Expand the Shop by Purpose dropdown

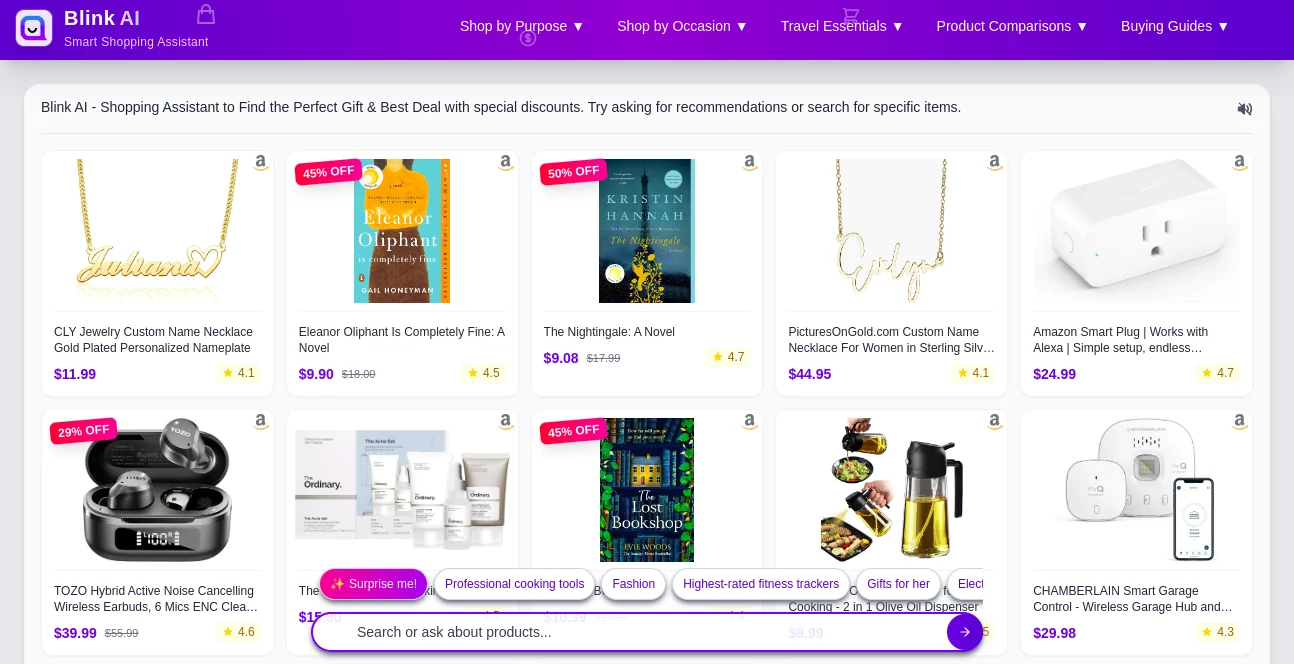point(520,26)
